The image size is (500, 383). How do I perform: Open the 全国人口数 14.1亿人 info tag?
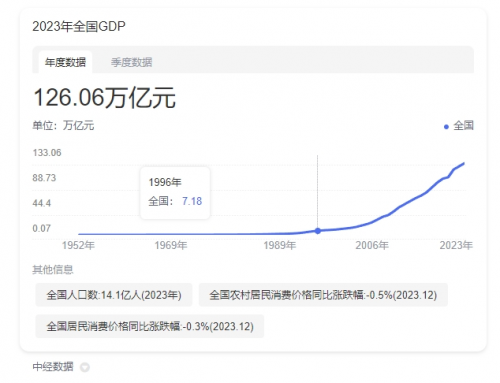click(x=114, y=295)
